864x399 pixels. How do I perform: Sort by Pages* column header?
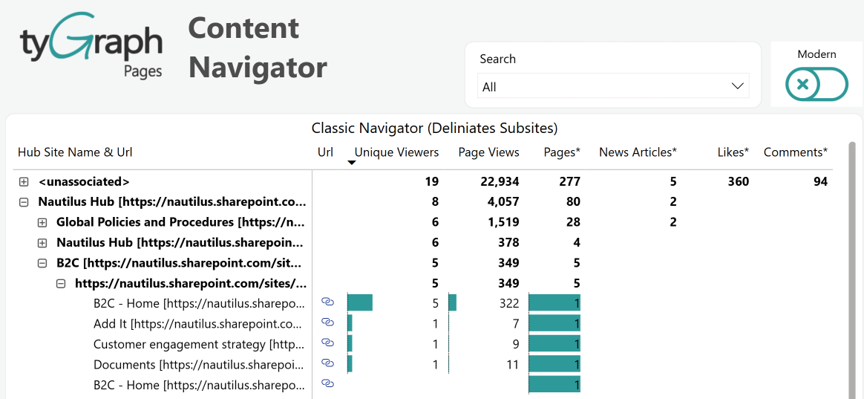point(561,152)
